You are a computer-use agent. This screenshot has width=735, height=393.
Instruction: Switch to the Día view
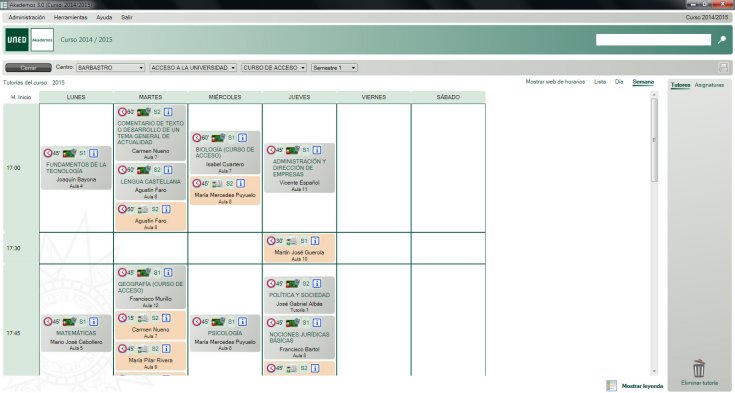pyautogui.click(x=619, y=82)
